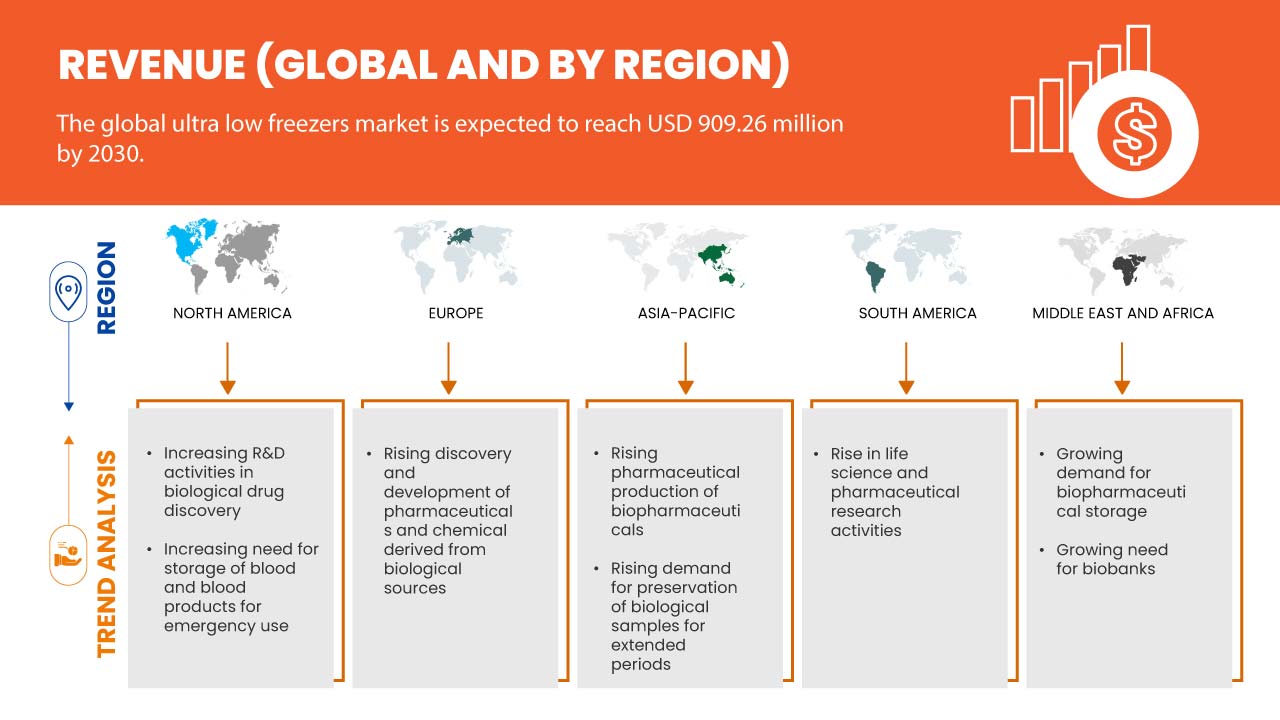Click the Trend Analysis hand icon
Screen dimensions: 1280x720
point(68,553)
